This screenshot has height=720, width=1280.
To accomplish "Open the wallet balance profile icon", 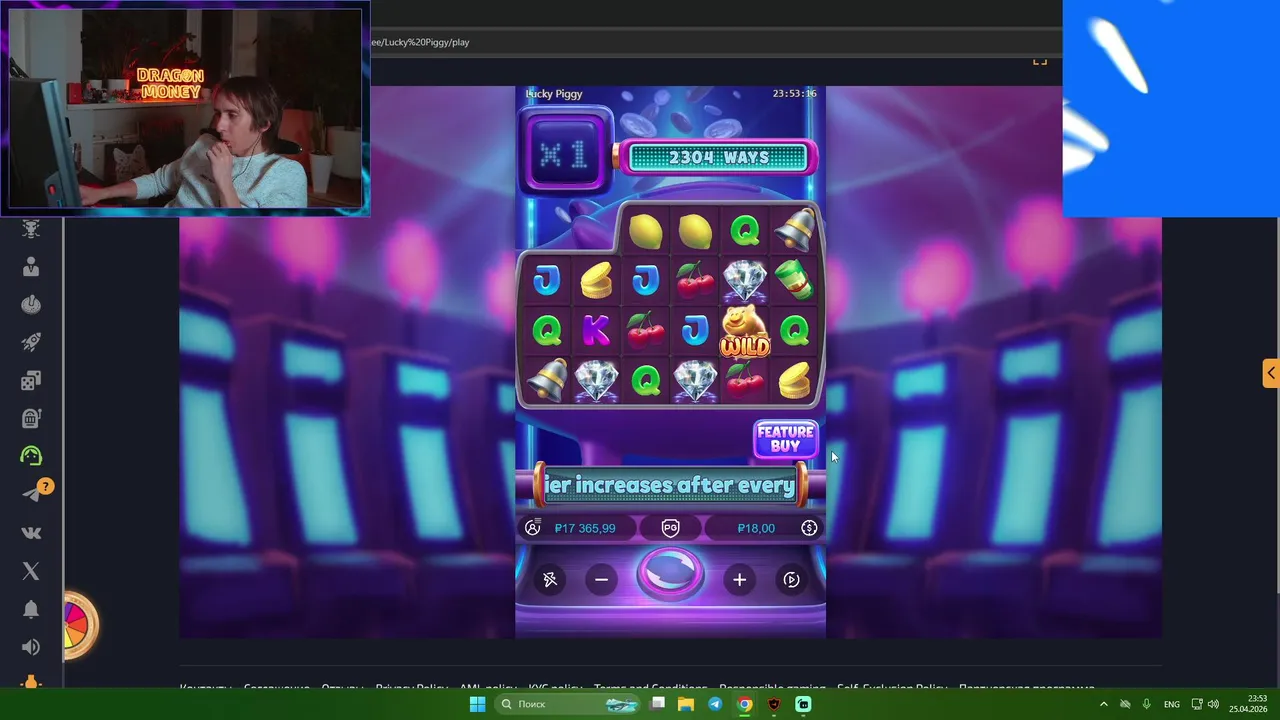I will [532, 527].
